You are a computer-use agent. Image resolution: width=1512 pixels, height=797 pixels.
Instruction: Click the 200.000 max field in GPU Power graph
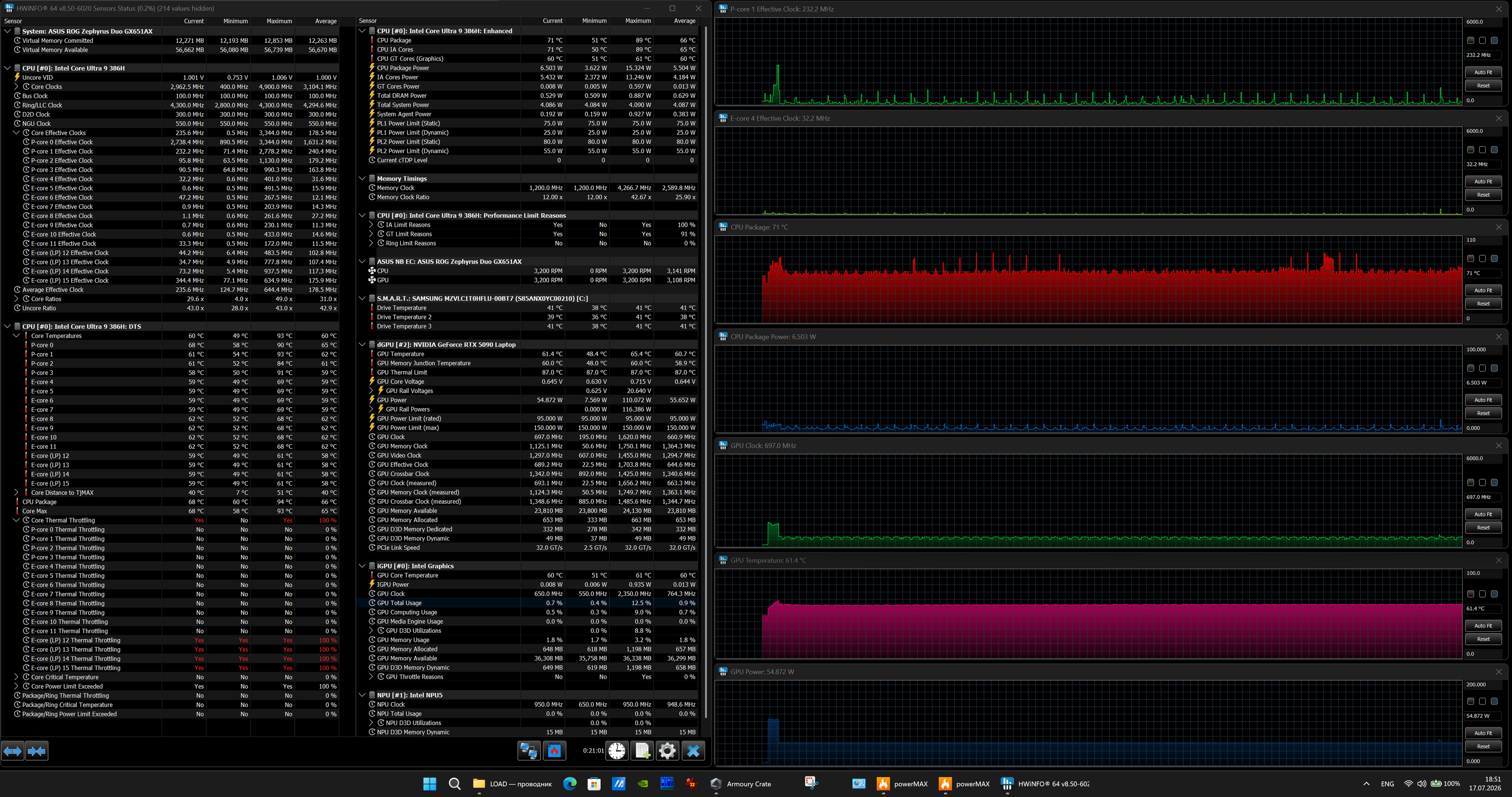1483,684
